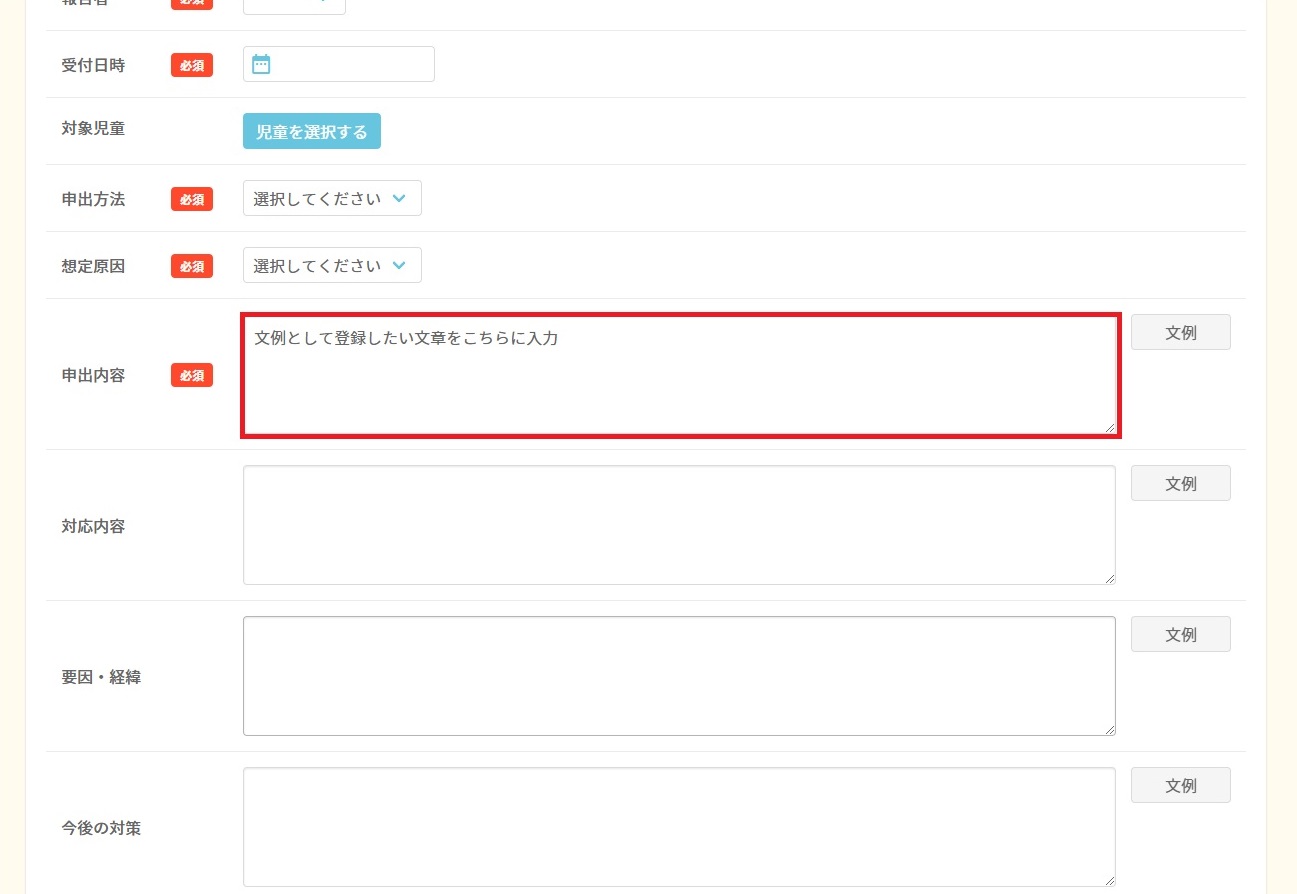This screenshot has height=894, width=1297.
Task: Click the calendar icon in 受付日時 field
Action: tap(261, 64)
